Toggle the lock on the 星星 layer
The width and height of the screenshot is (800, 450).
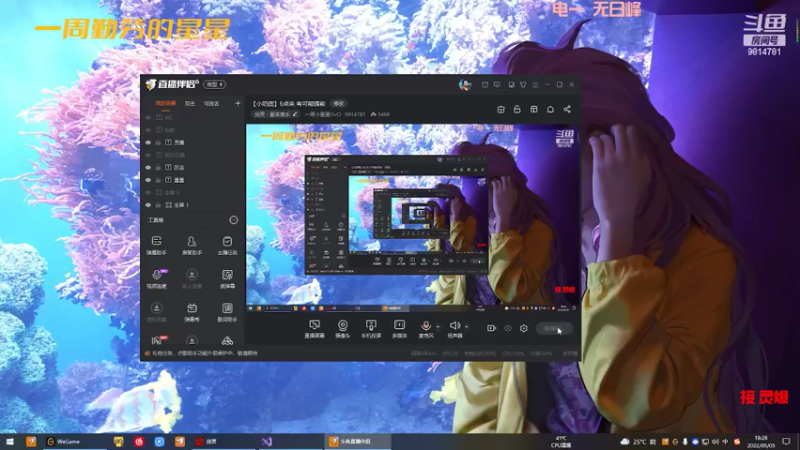(x=158, y=180)
